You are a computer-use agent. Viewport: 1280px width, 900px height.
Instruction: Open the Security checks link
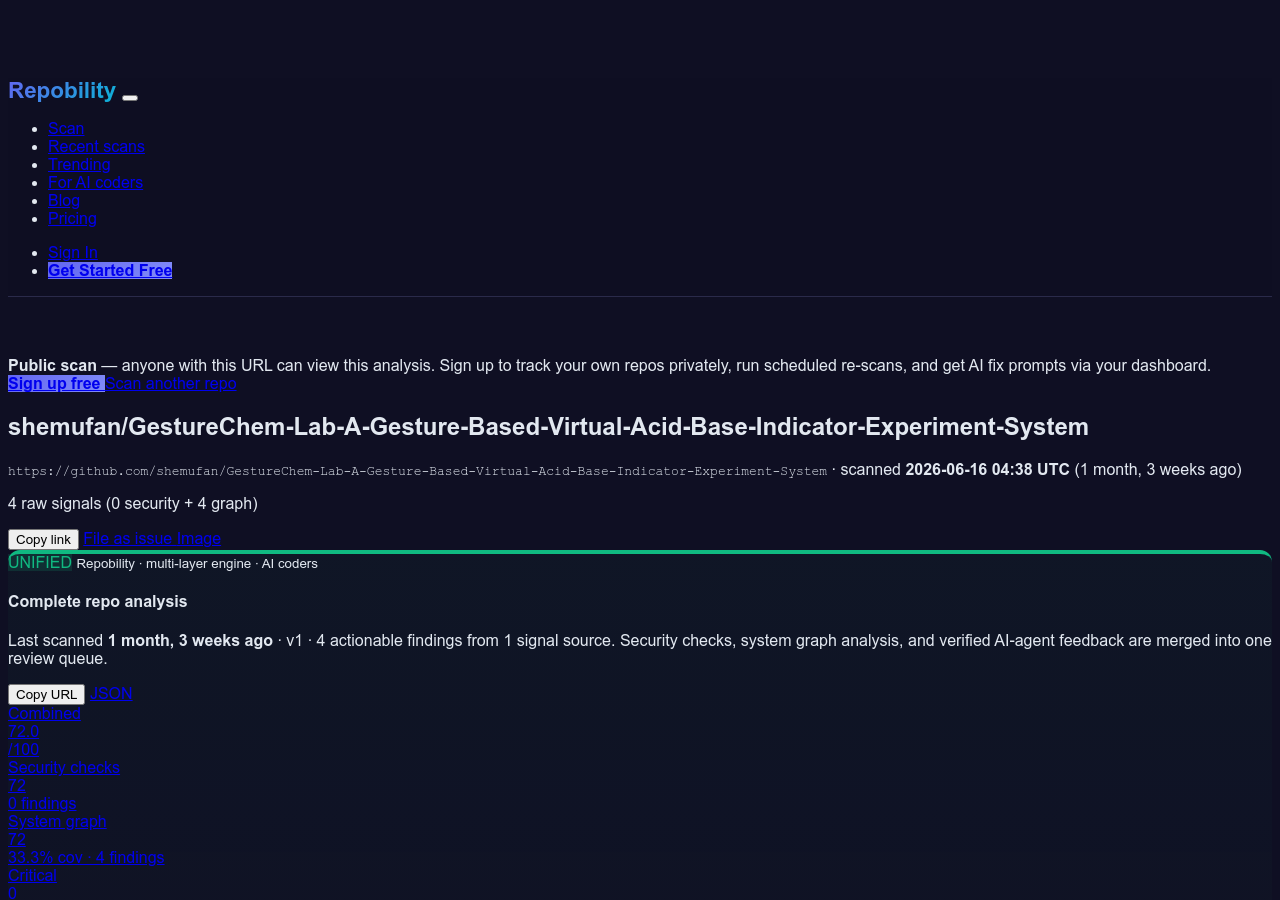[64, 767]
